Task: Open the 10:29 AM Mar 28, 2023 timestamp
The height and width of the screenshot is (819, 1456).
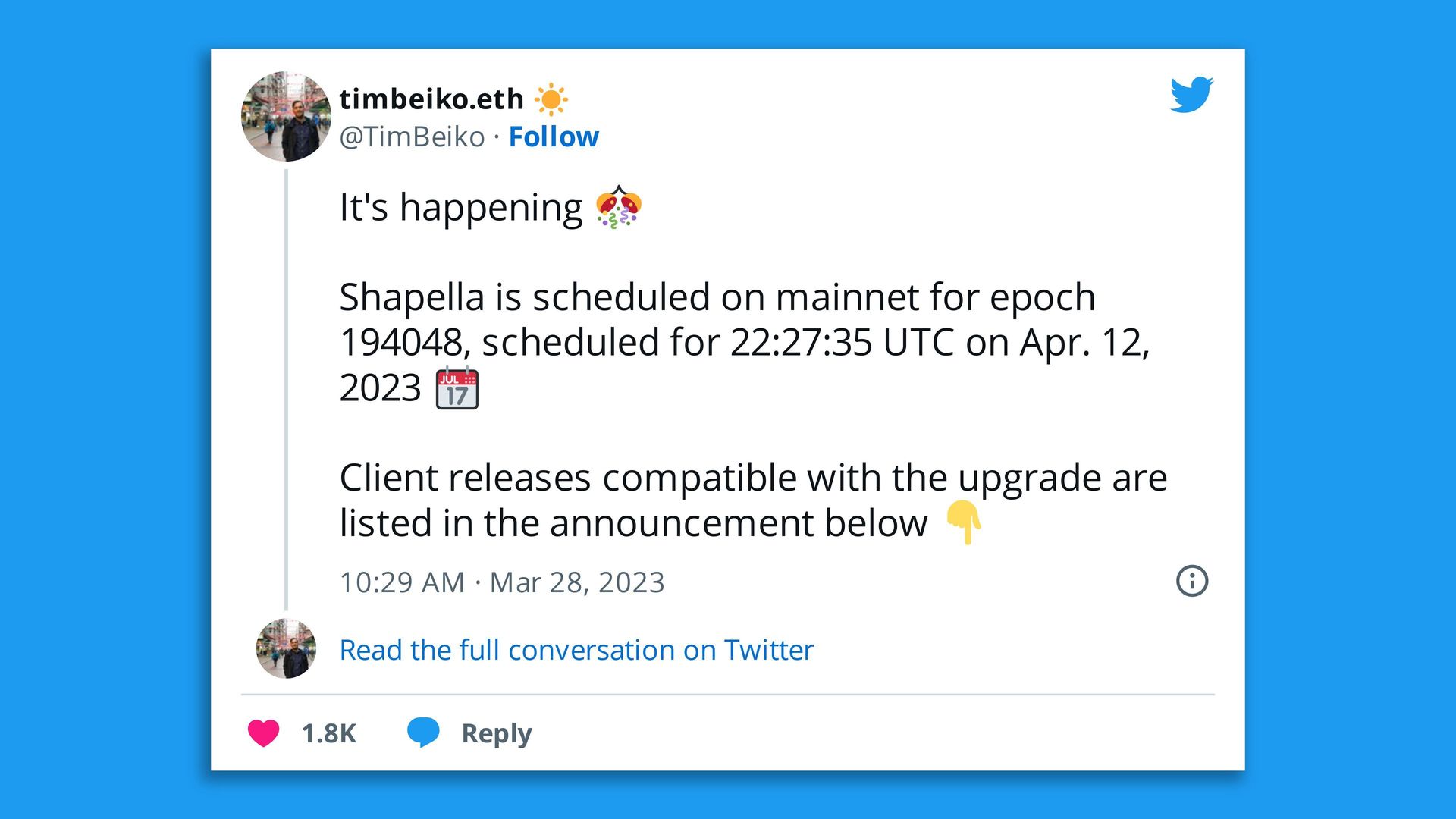Action: point(502,582)
